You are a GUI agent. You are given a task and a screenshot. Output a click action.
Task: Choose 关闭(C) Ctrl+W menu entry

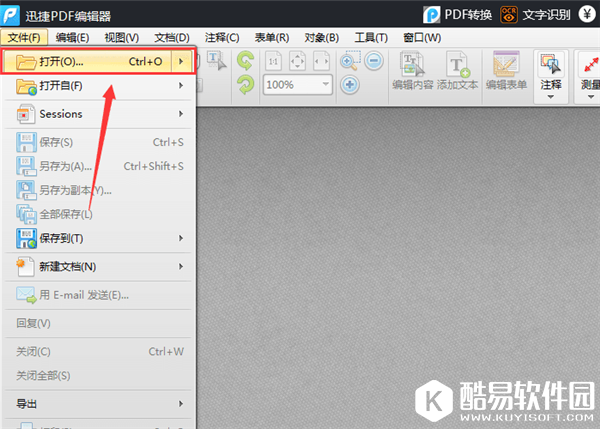pos(98,351)
